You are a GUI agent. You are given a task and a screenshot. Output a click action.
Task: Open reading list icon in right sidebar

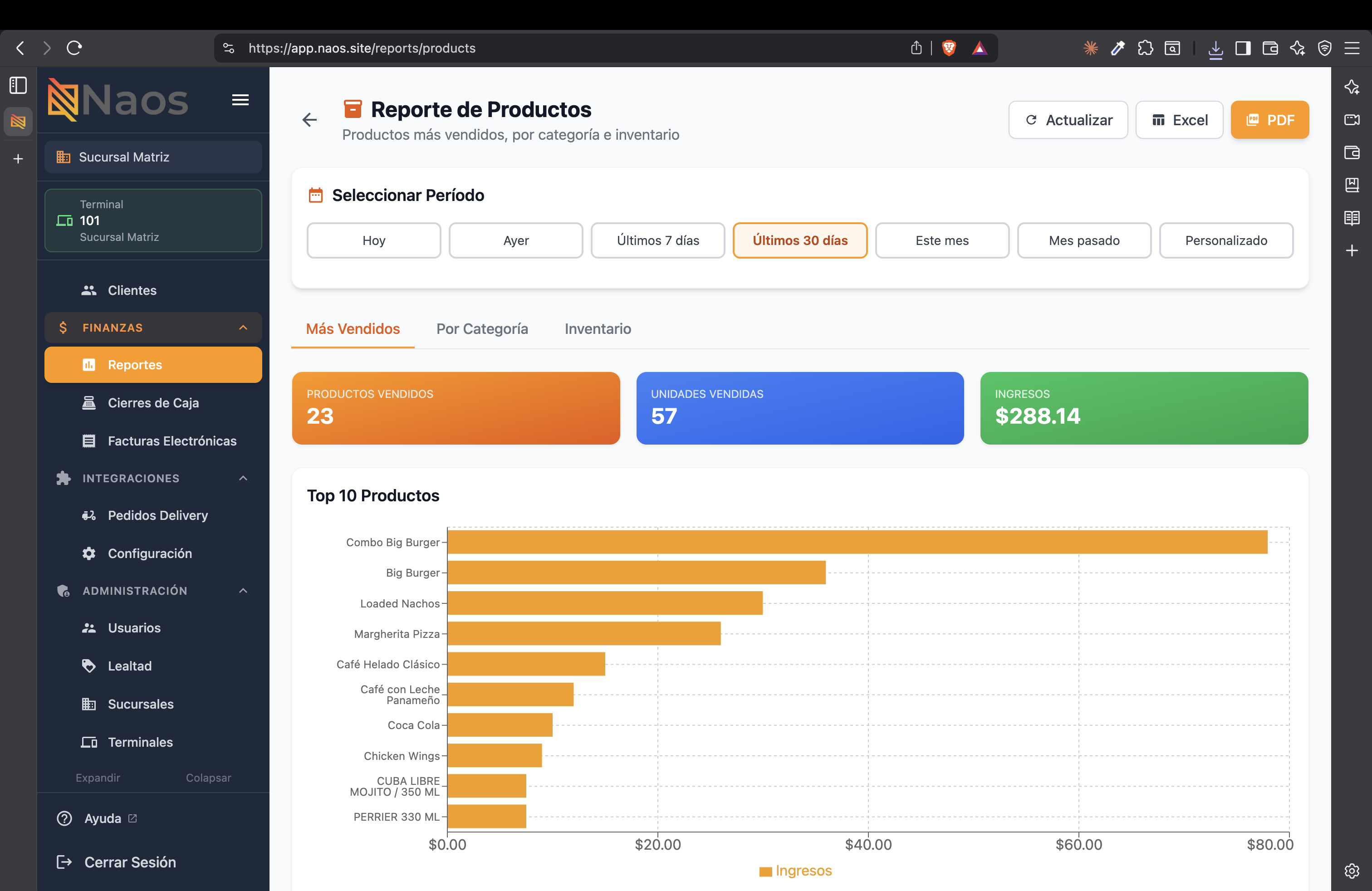(x=1352, y=218)
